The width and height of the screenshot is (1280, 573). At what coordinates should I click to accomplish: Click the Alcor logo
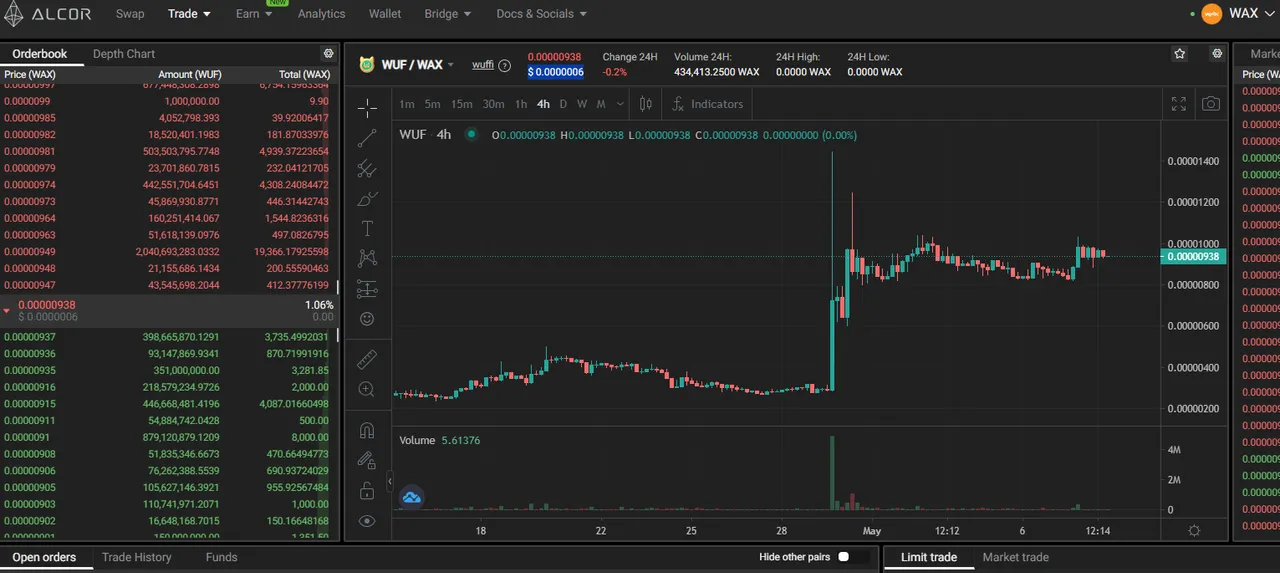(47, 14)
